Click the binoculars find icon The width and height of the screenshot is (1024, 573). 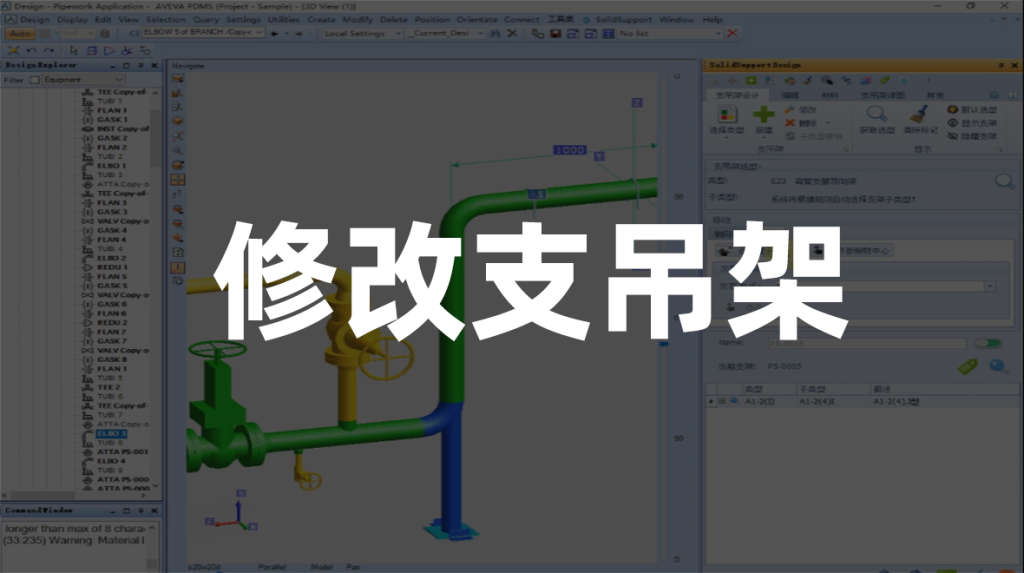pos(495,33)
